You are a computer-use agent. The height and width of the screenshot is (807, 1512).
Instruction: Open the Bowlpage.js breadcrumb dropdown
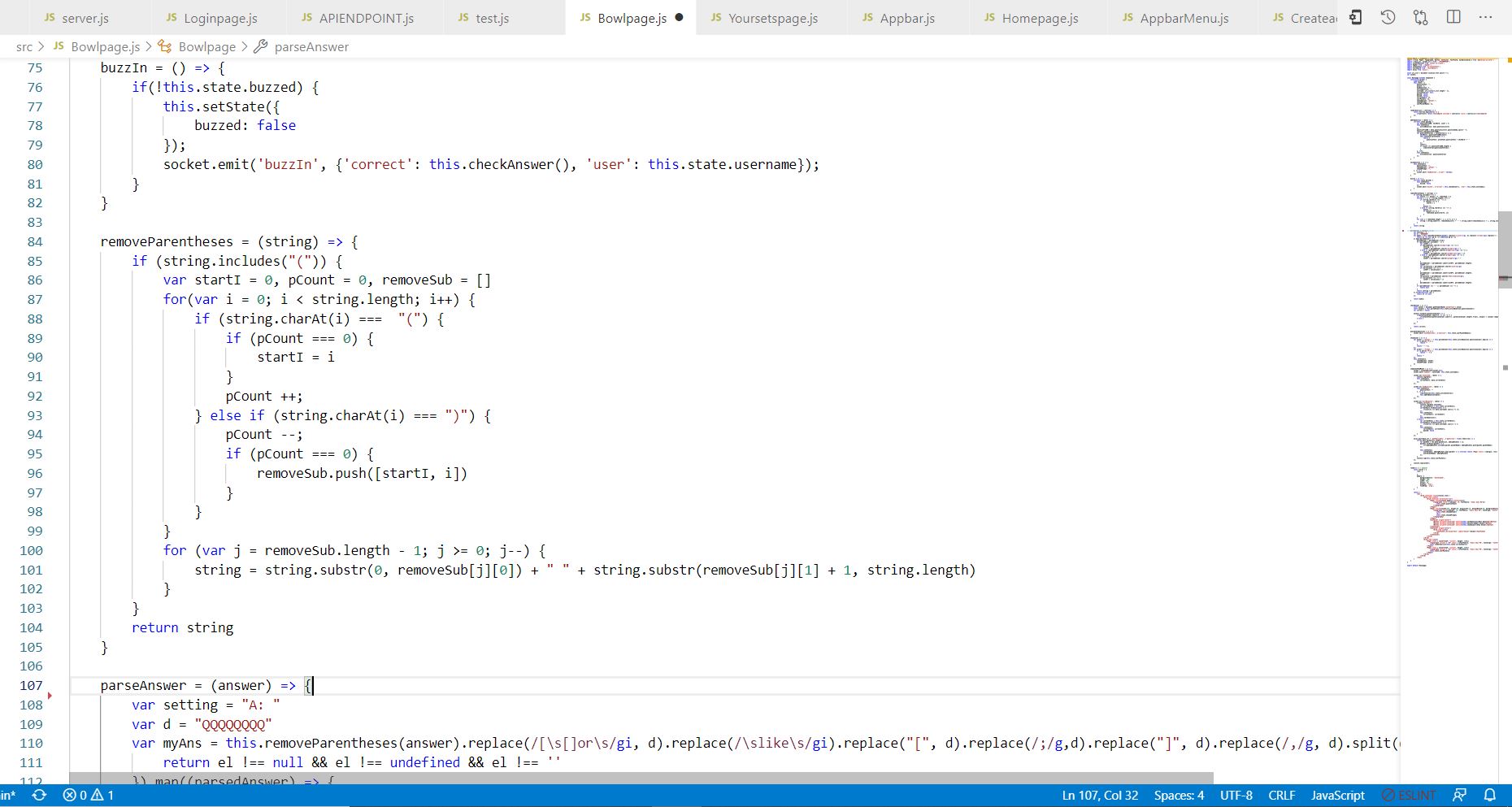[x=97, y=47]
